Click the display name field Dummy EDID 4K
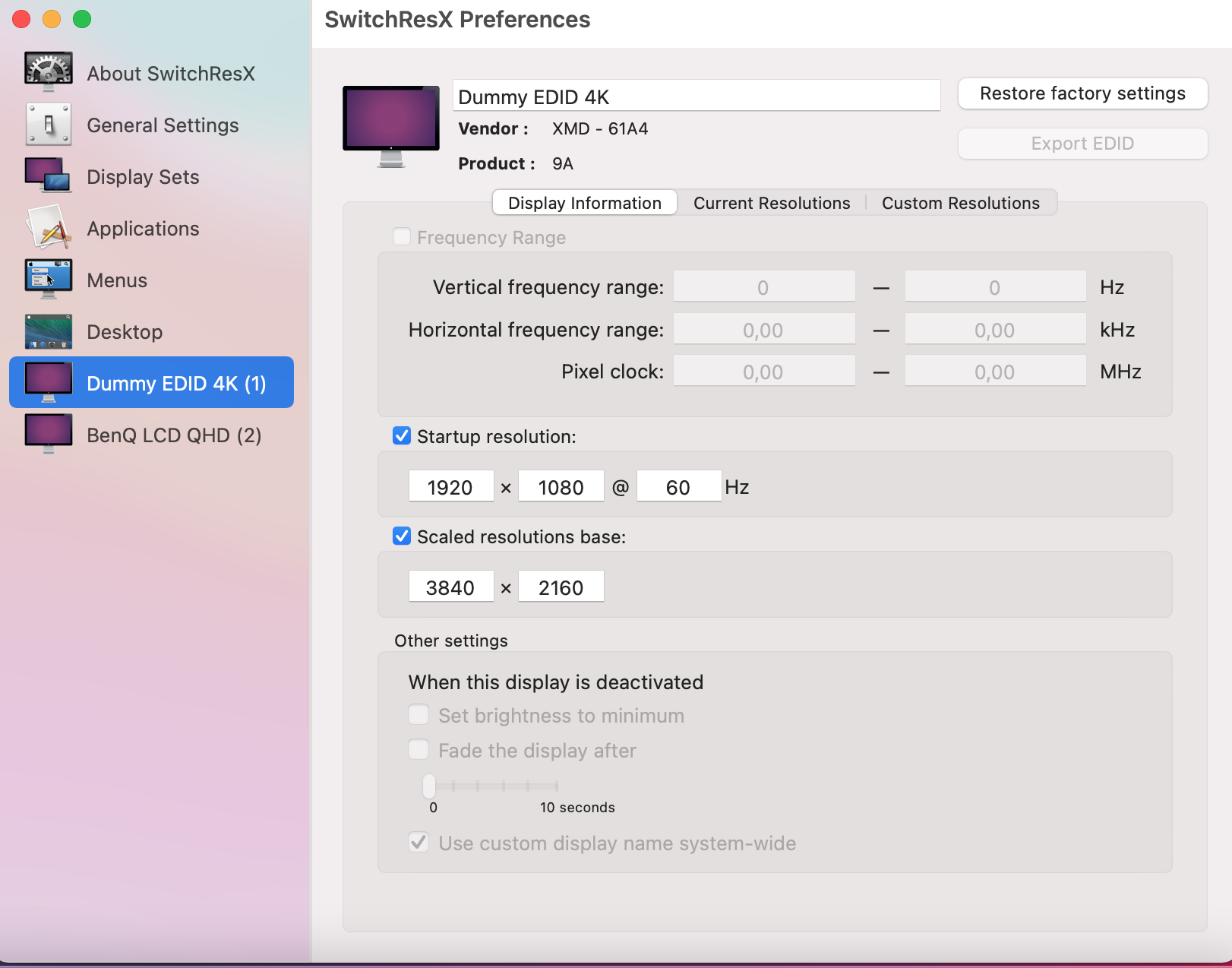Viewport: 1232px width, 968px height. click(697, 96)
